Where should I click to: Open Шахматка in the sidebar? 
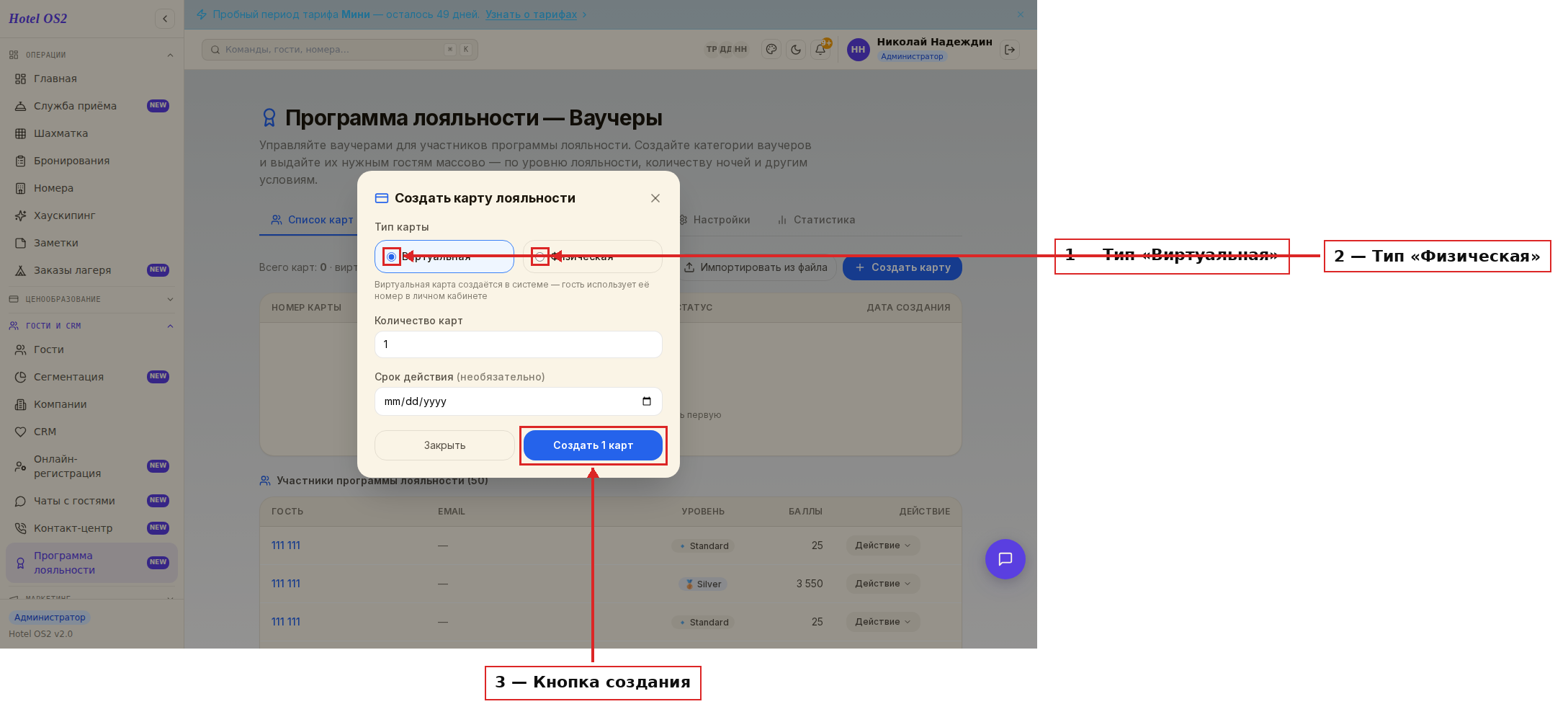click(91, 133)
